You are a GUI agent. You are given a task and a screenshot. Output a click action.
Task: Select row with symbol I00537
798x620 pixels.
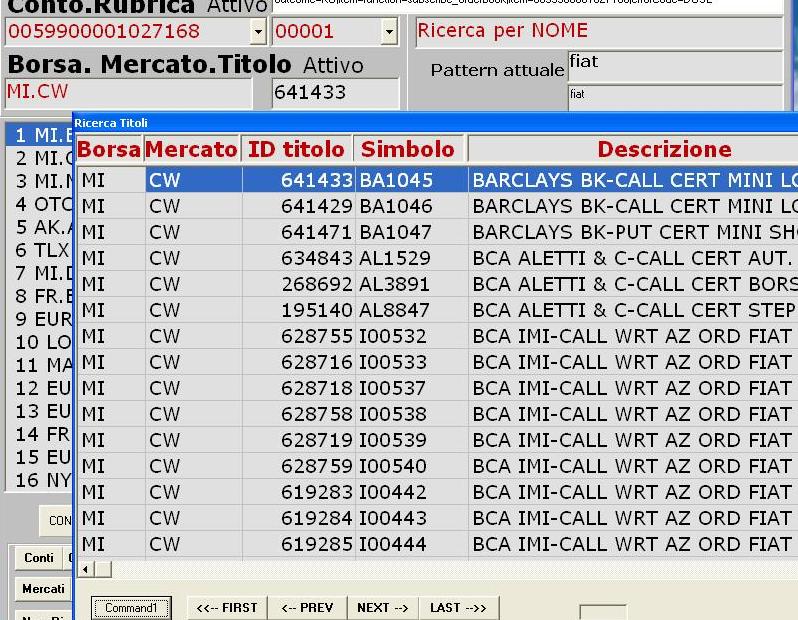[x=437, y=388]
